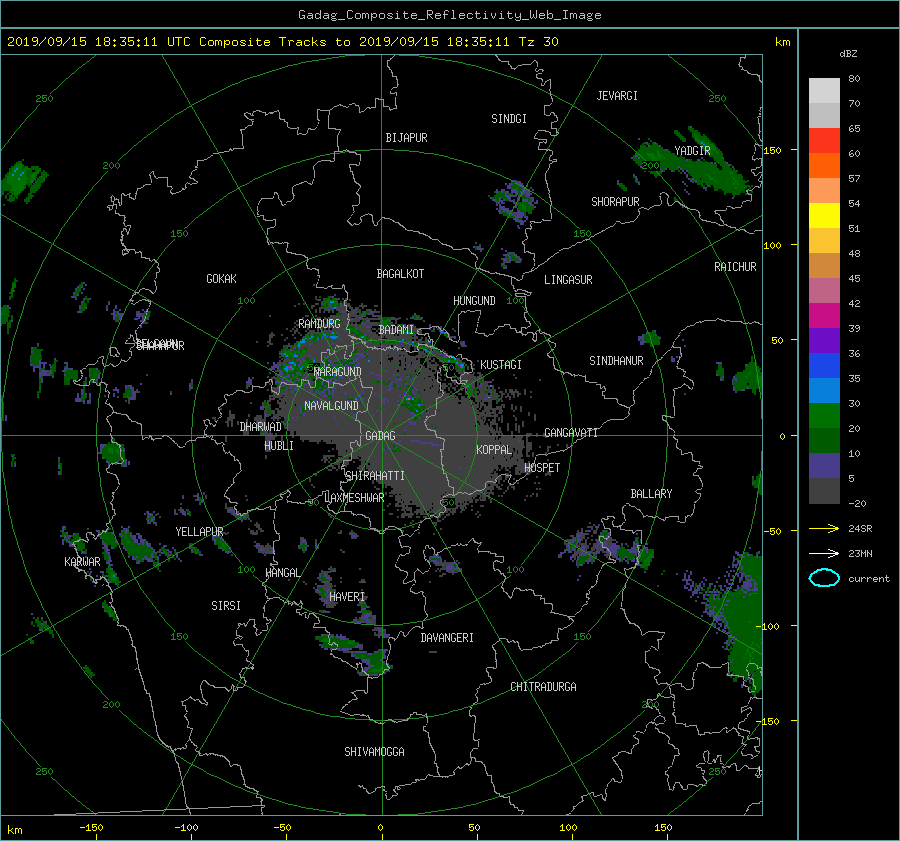Click the KOPPAL city label
This screenshot has height=841, width=900.
coord(494,449)
